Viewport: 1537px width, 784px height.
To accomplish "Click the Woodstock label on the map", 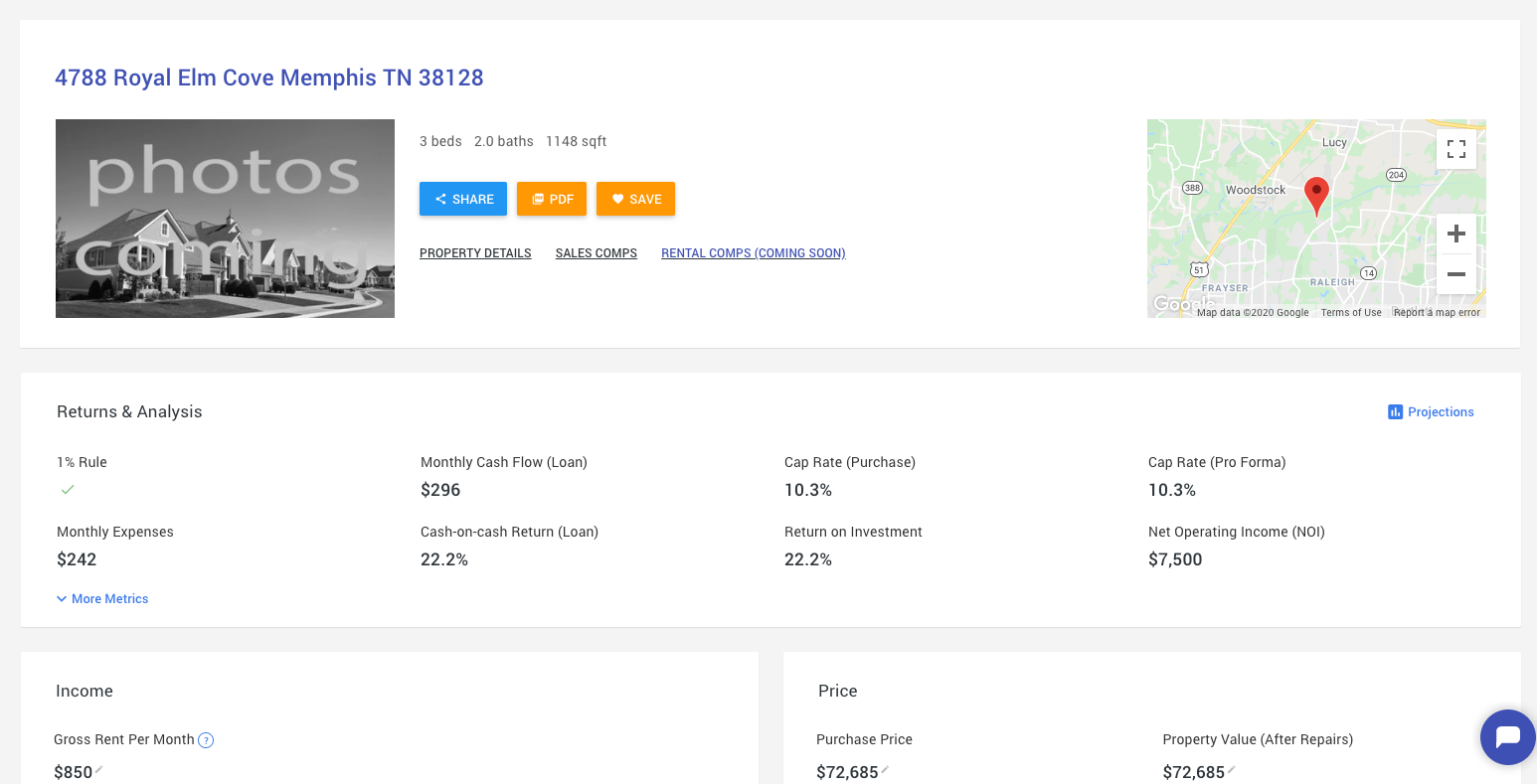I will [x=1256, y=190].
